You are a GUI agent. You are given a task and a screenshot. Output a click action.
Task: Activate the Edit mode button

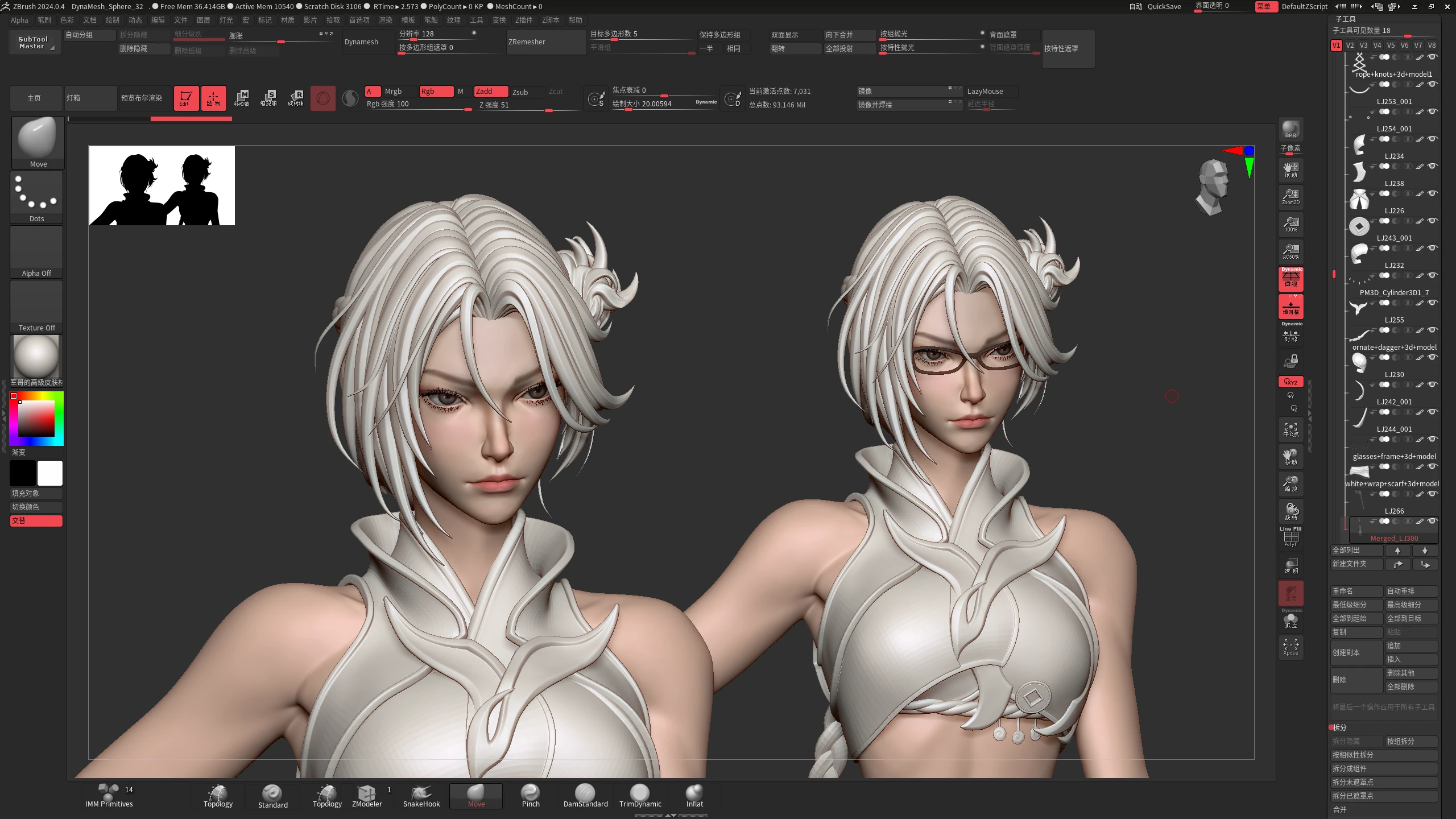186,98
